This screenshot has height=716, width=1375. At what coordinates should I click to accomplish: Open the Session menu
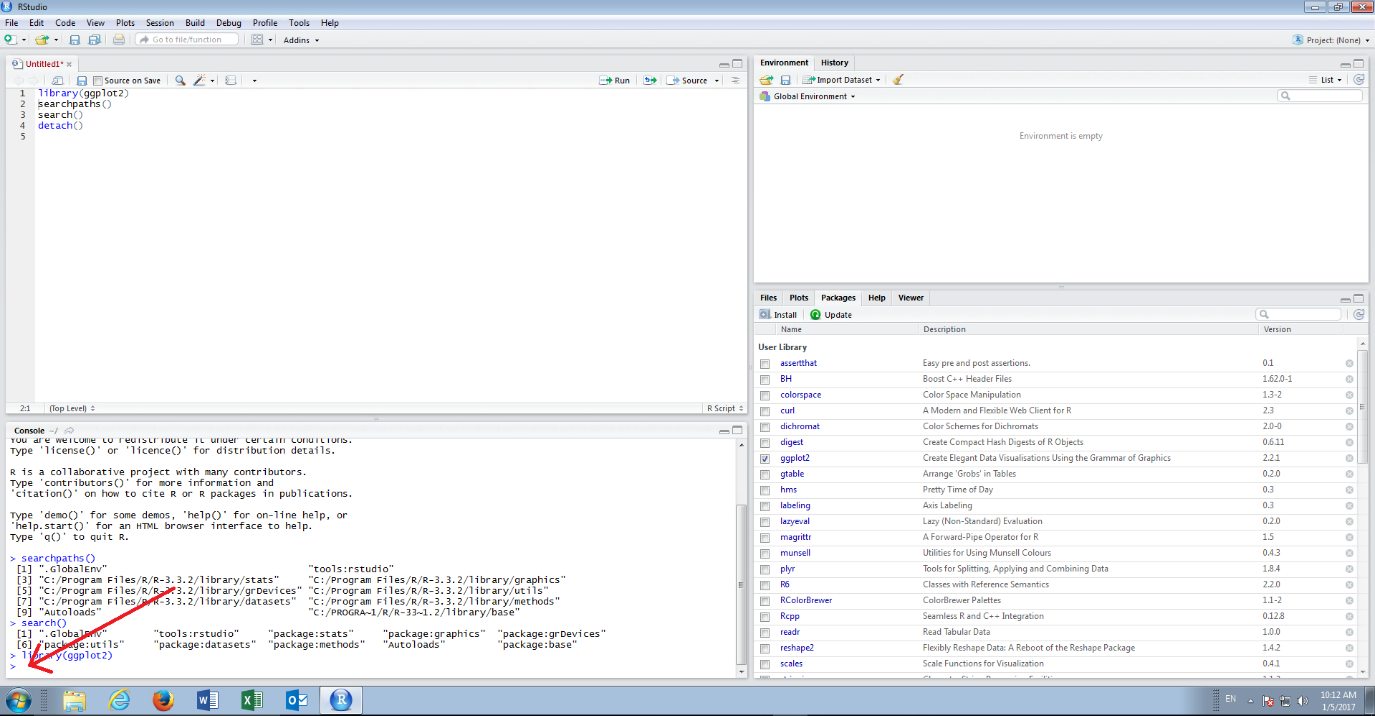click(x=159, y=22)
